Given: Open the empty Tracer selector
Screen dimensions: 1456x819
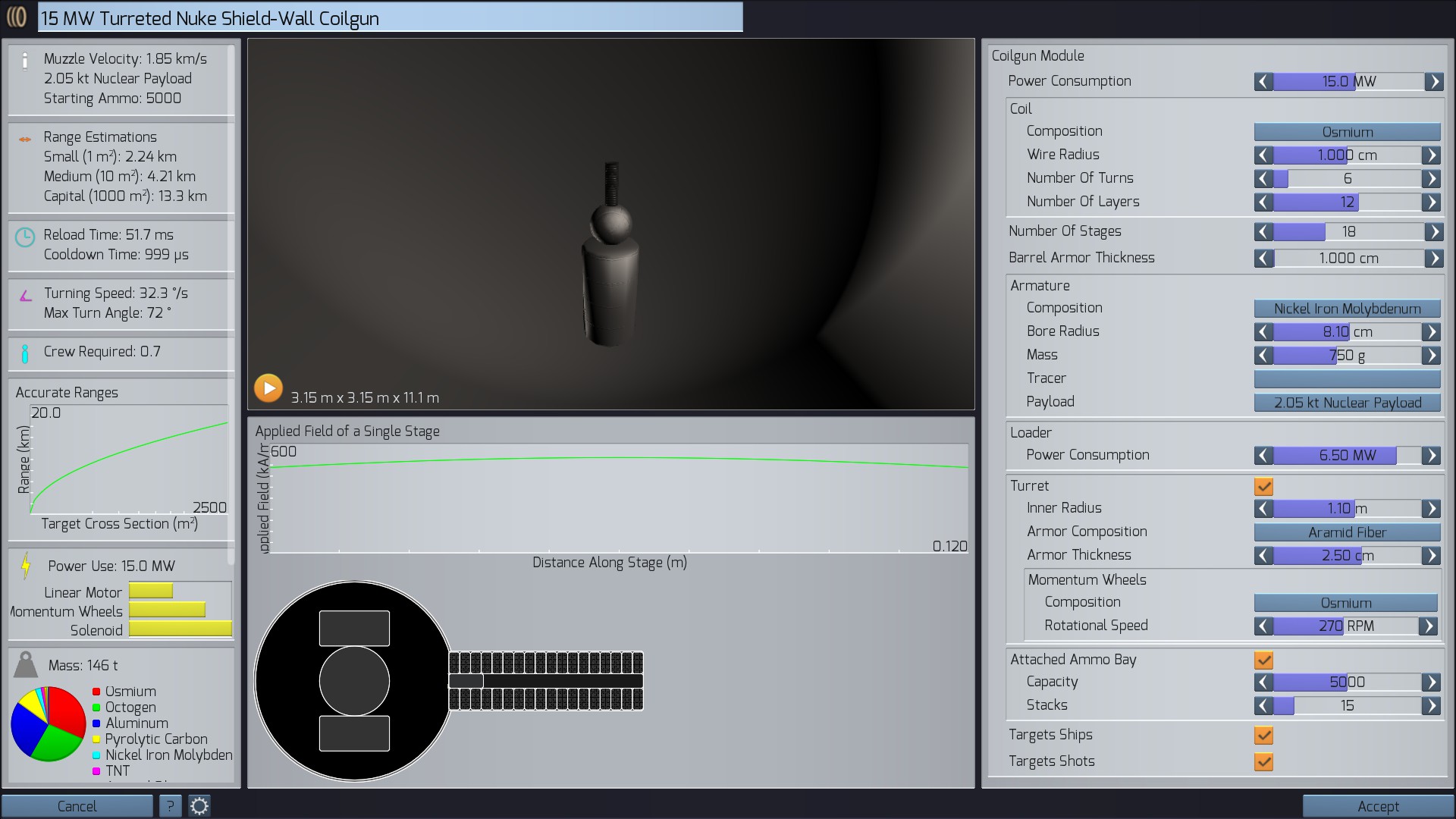Looking at the screenshot, I should point(1347,378).
